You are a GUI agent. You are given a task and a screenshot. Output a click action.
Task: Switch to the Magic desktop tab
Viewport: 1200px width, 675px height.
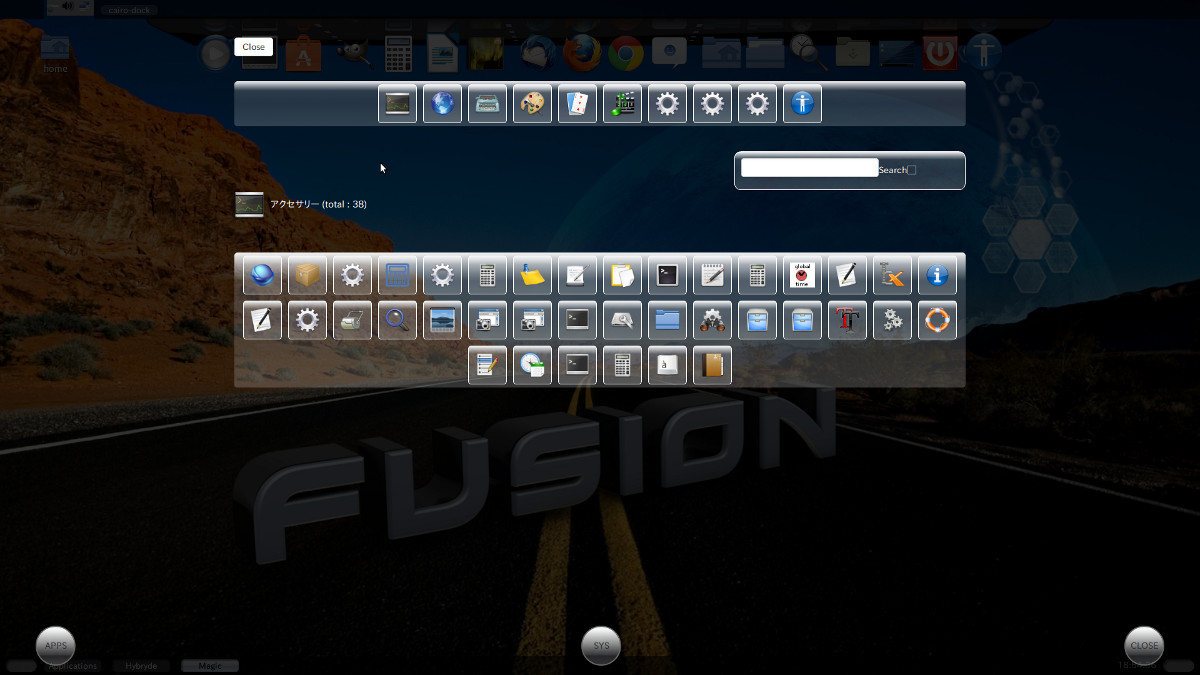[x=210, y=666]
